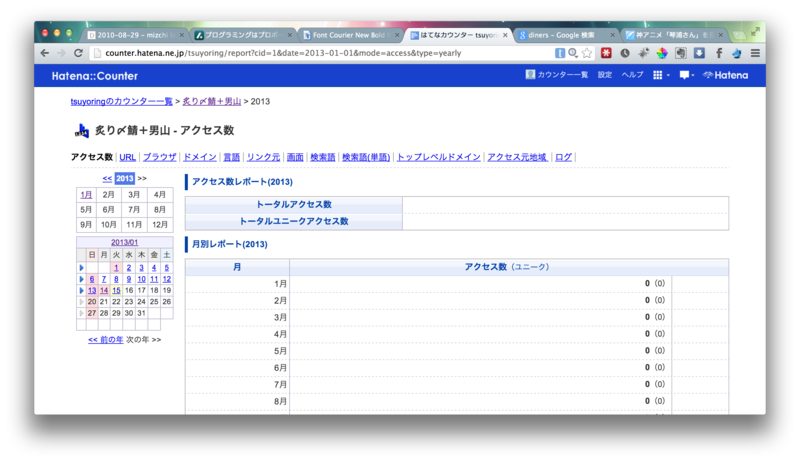Select 1月 in the month grid
800x462 pixels.
[x=86, y=195]
